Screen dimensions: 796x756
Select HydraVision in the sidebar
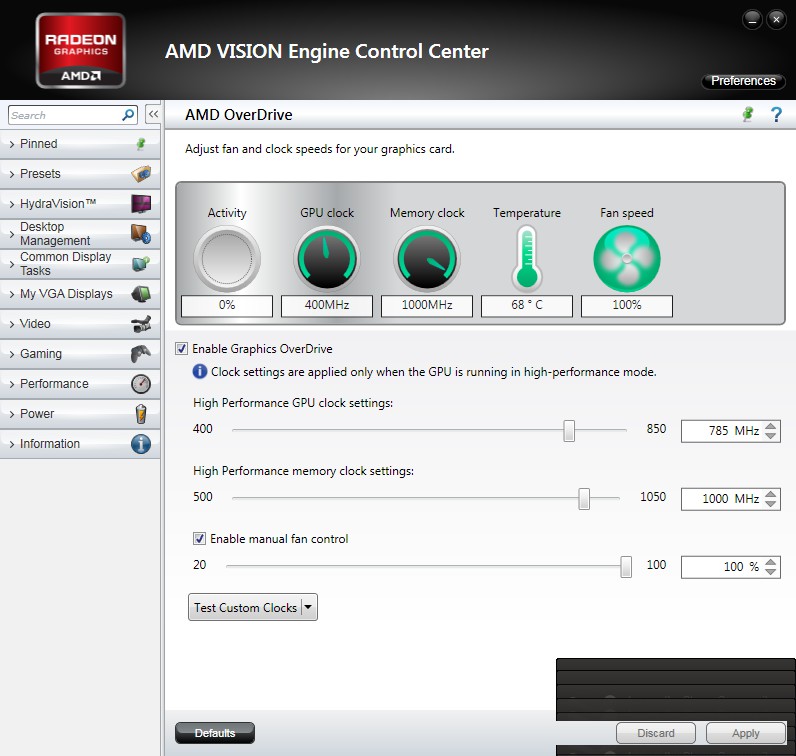tap(58, 204)
